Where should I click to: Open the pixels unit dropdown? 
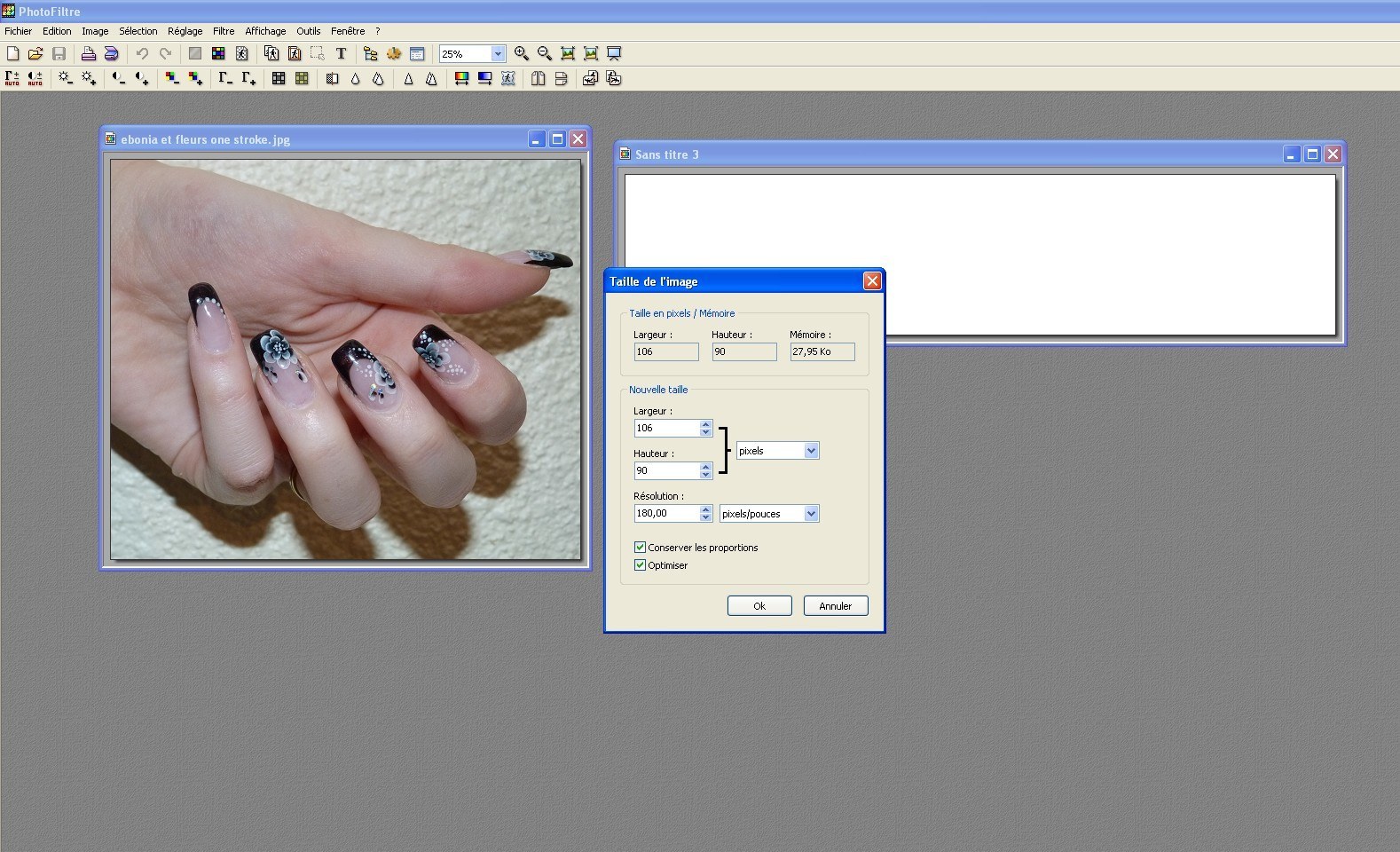(810, 451)
